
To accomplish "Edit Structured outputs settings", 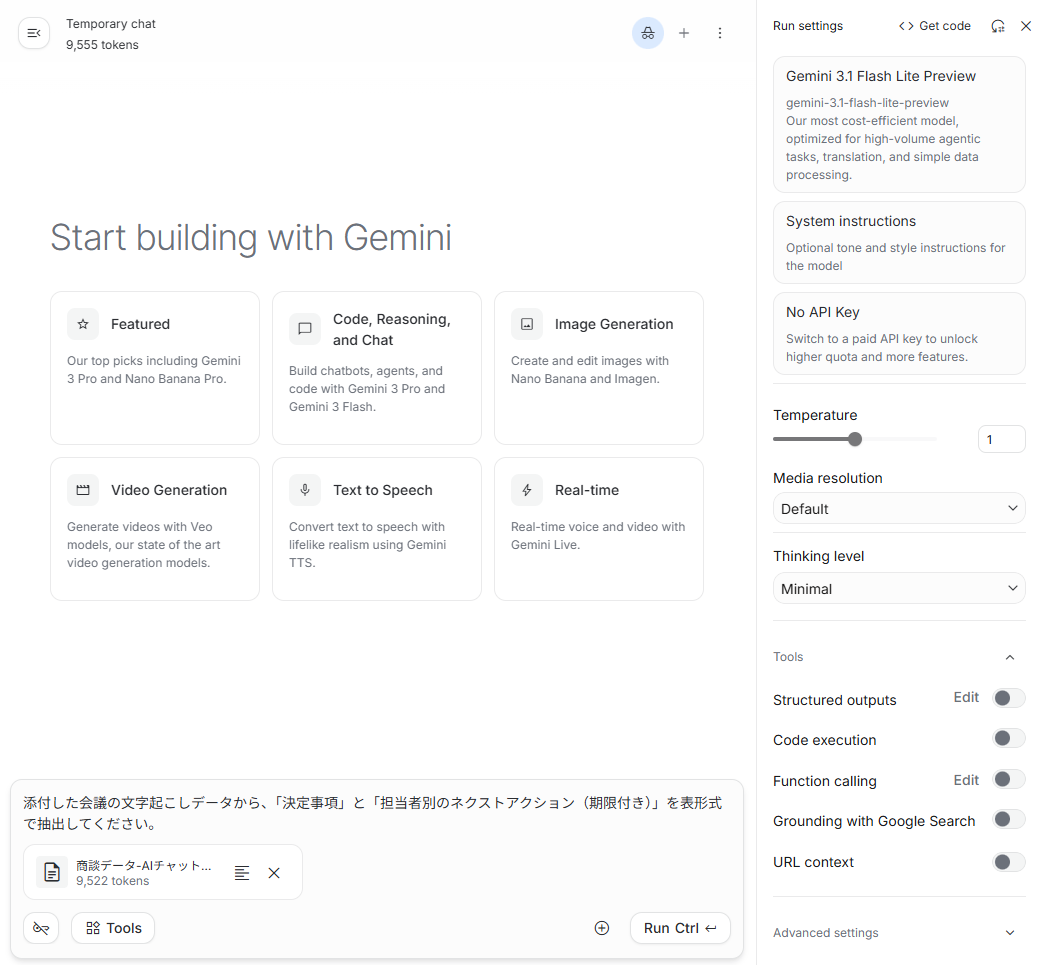I will pos(966,698).
